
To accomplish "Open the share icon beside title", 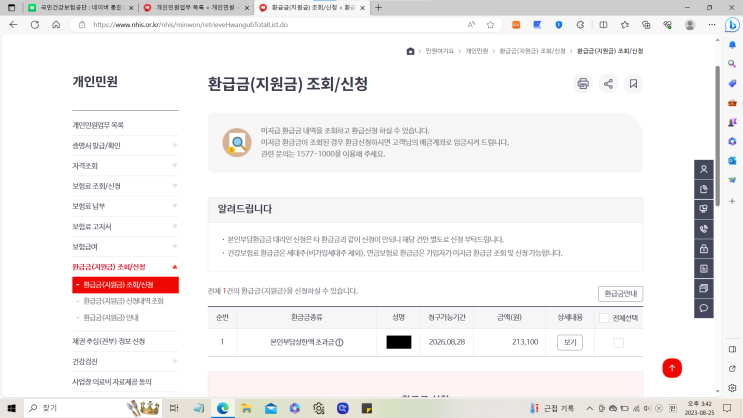I will tap(608, 84).
